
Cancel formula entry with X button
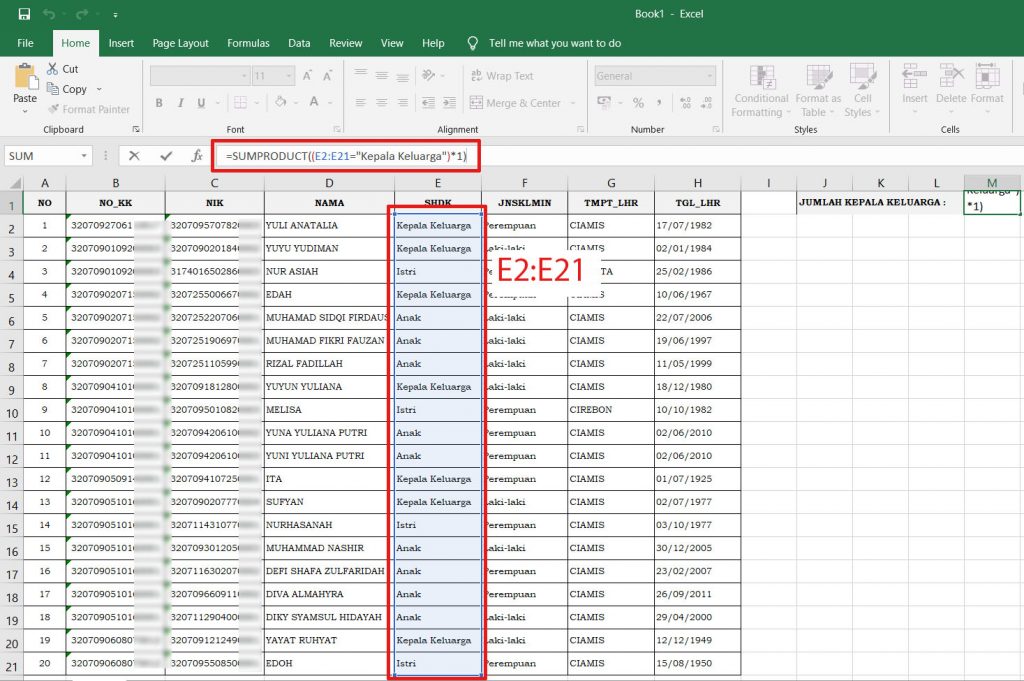[134, 155]
